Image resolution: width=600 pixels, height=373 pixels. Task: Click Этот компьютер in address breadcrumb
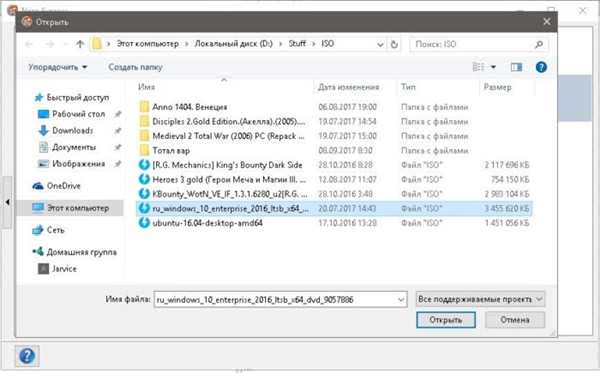[147, 44]
